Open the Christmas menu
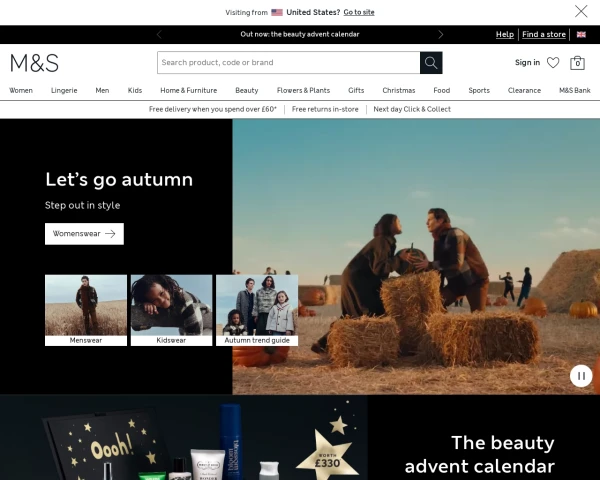The image size is (600, 480). (399, 91)
